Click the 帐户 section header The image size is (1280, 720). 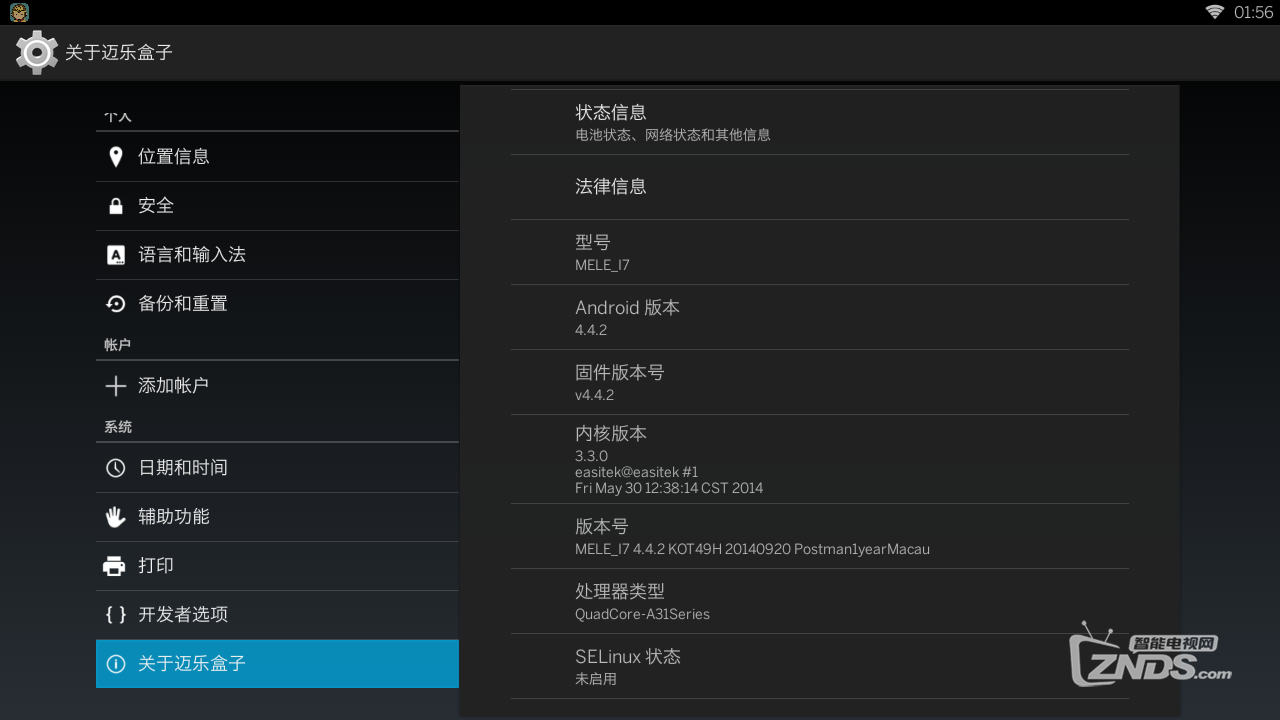coord(117,345)
